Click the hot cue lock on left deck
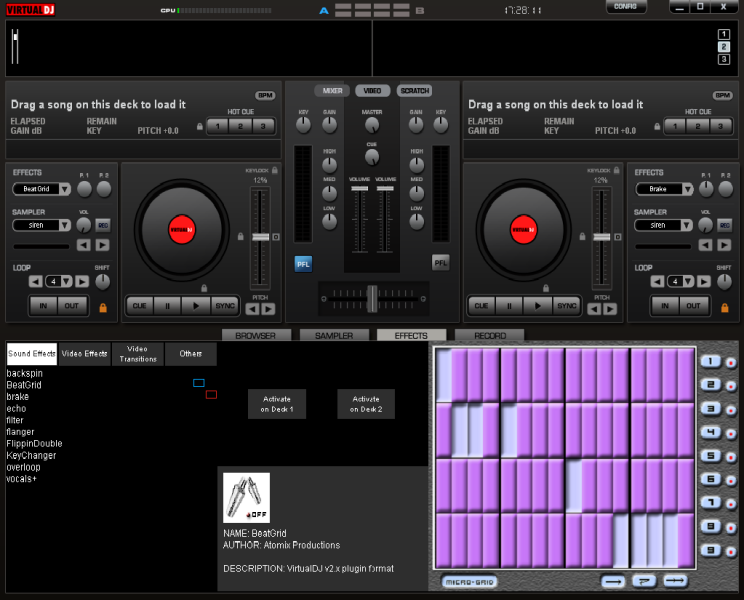 199,127
